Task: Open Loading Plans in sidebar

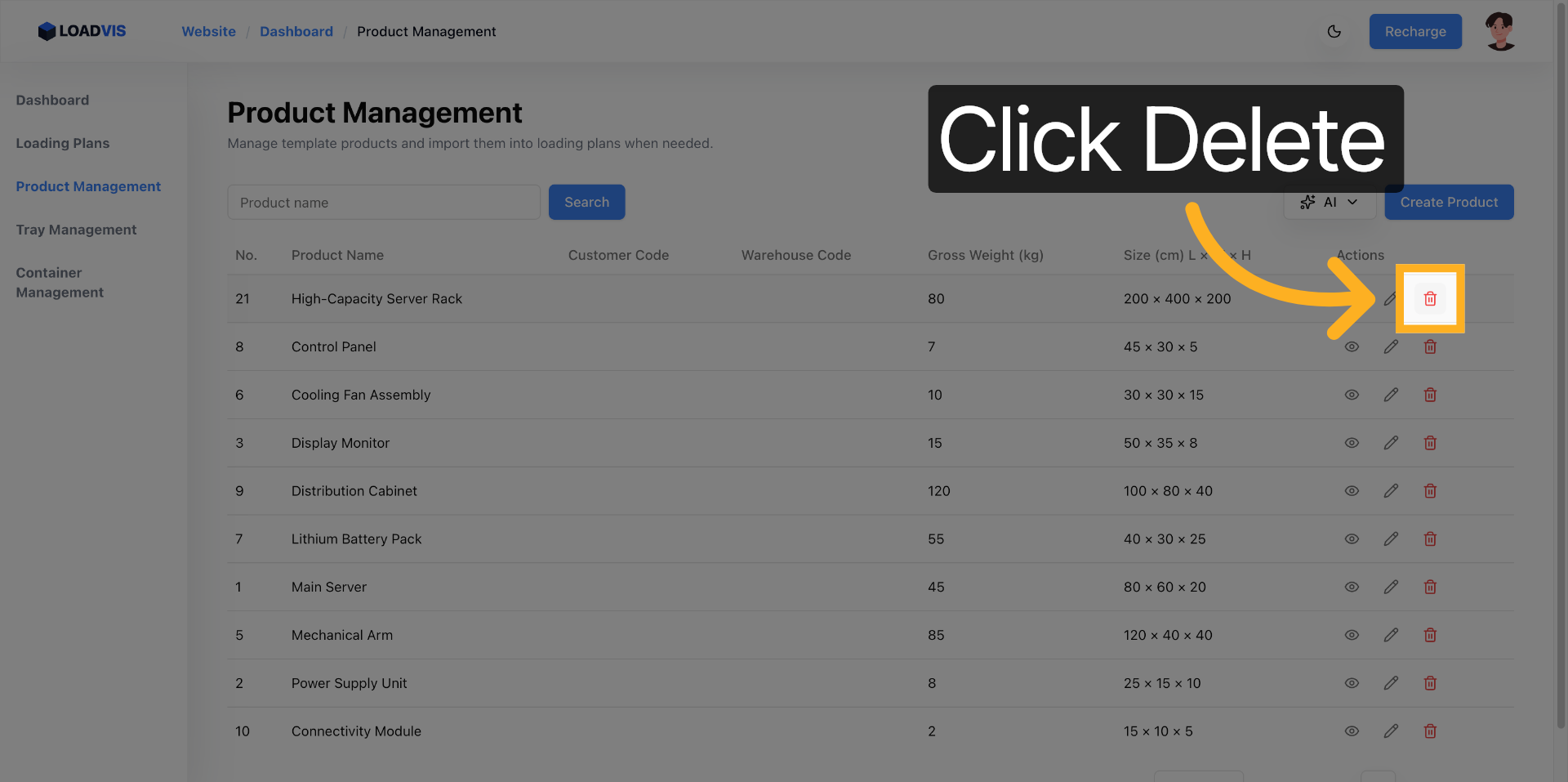Action: pos(63,144)
